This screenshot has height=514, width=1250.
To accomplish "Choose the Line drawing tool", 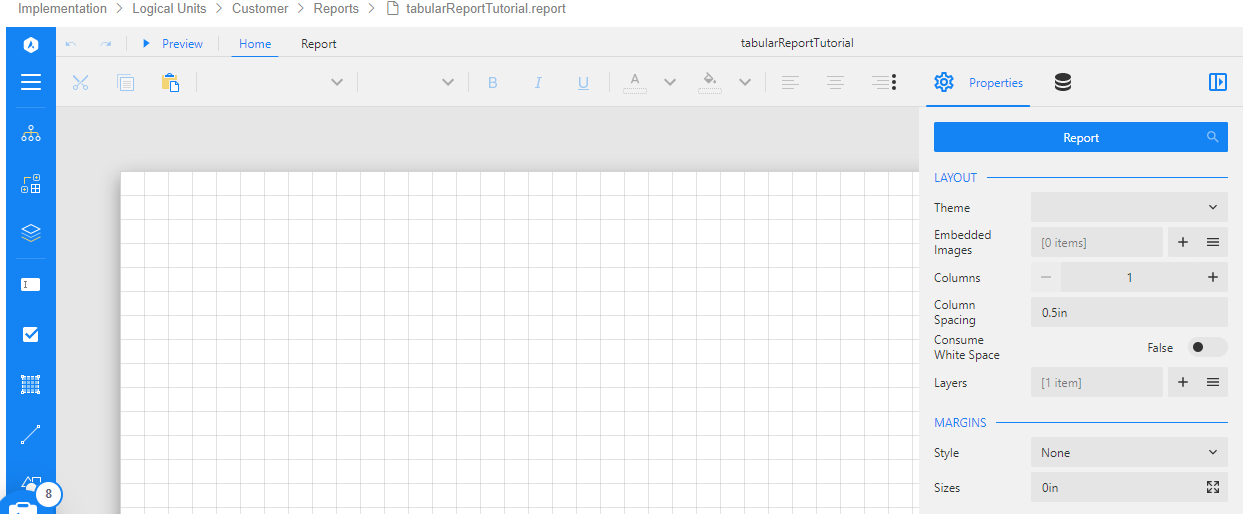I will 31,434.
